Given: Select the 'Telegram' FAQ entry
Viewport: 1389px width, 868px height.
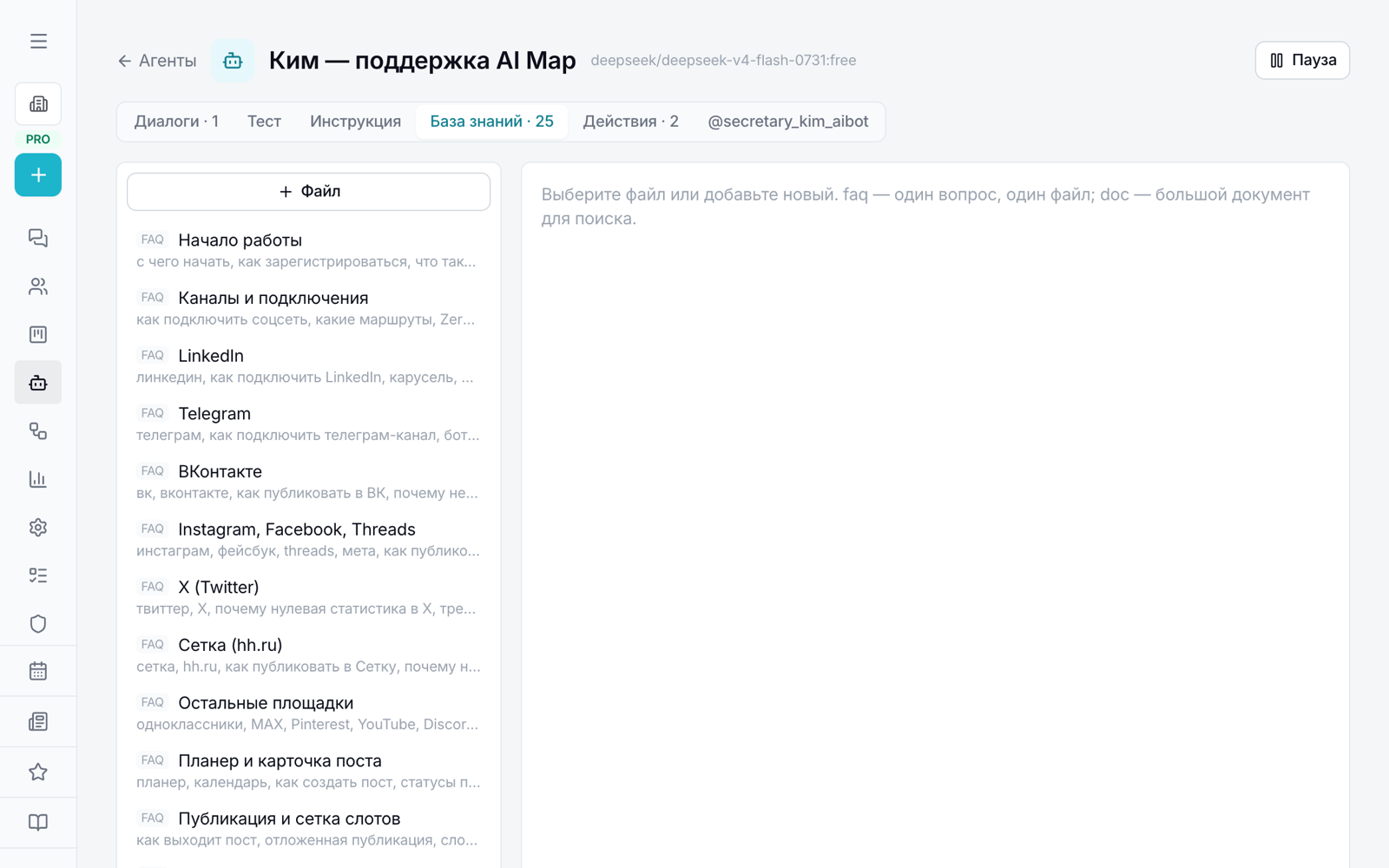Looking at the screenshot, I should (x=309, y=424).
